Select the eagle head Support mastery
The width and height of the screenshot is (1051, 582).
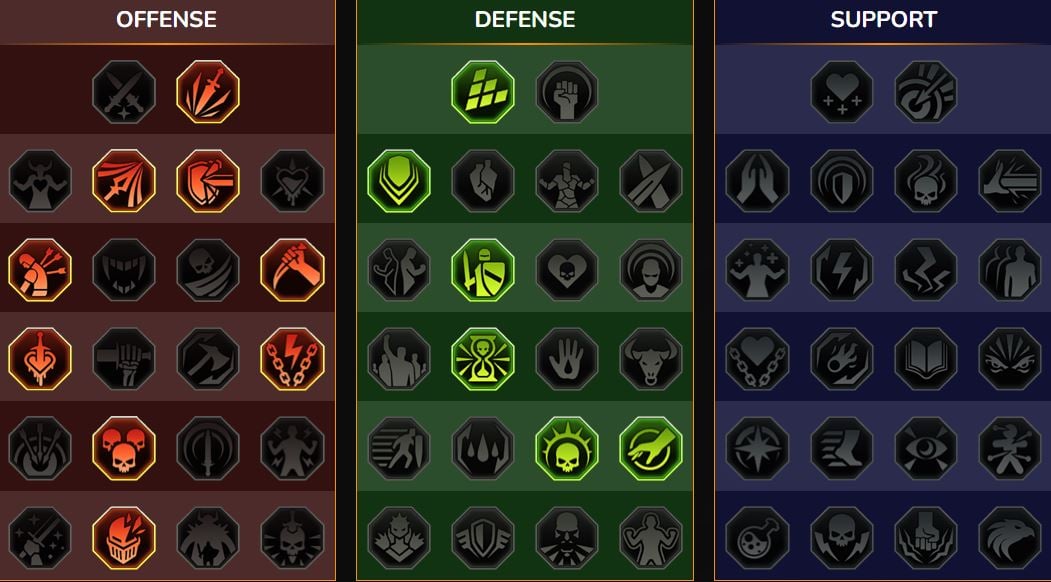tap(1010, 537)
